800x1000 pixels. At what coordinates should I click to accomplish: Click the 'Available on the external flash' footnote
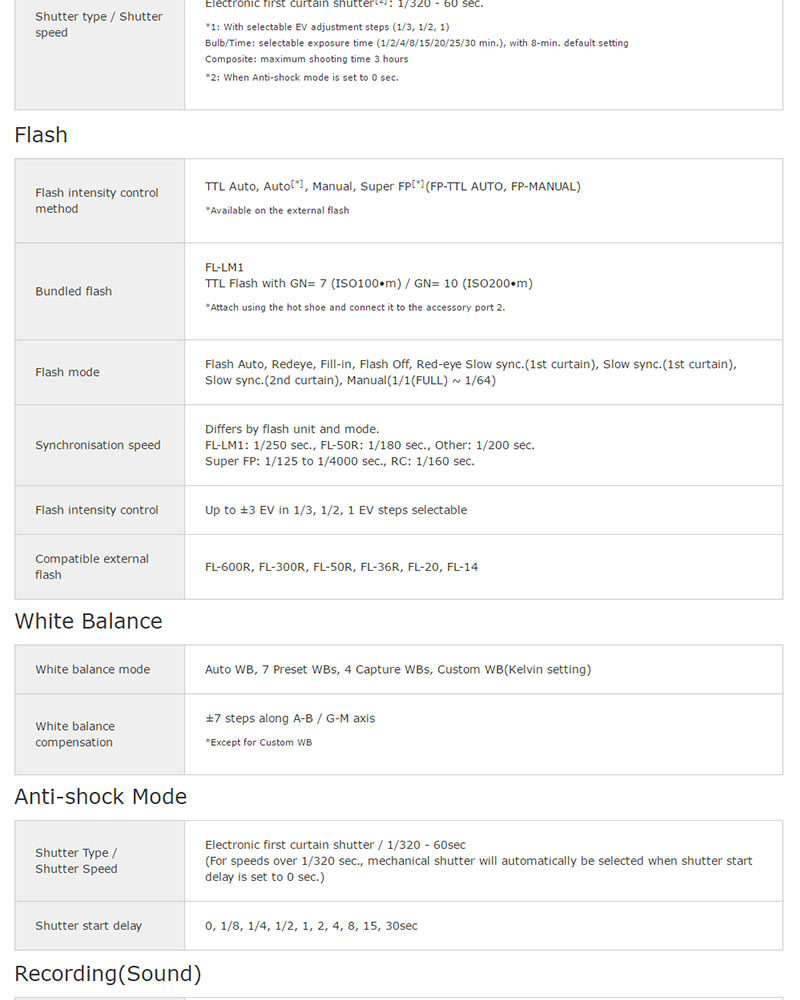click(x=277, y=210)
